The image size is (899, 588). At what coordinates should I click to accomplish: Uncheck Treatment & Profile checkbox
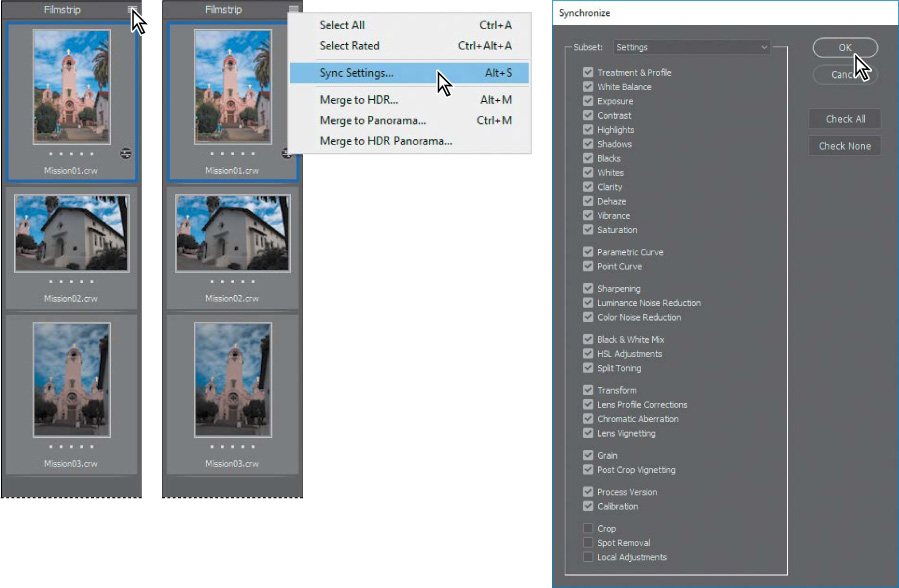tap(588, 72)
